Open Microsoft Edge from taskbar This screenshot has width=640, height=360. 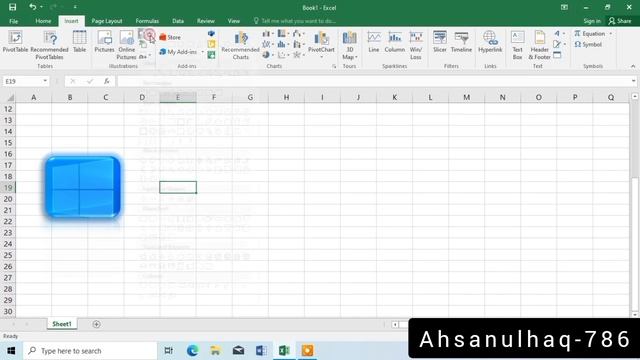[x=192, y=351]
